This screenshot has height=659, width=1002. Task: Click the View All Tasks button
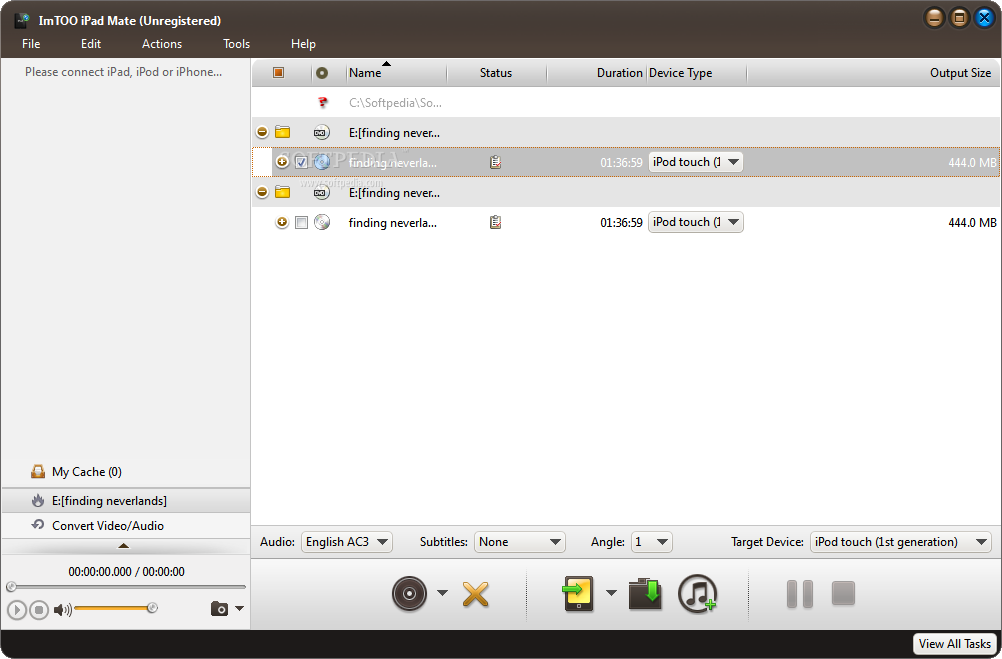tap(955, 644)
